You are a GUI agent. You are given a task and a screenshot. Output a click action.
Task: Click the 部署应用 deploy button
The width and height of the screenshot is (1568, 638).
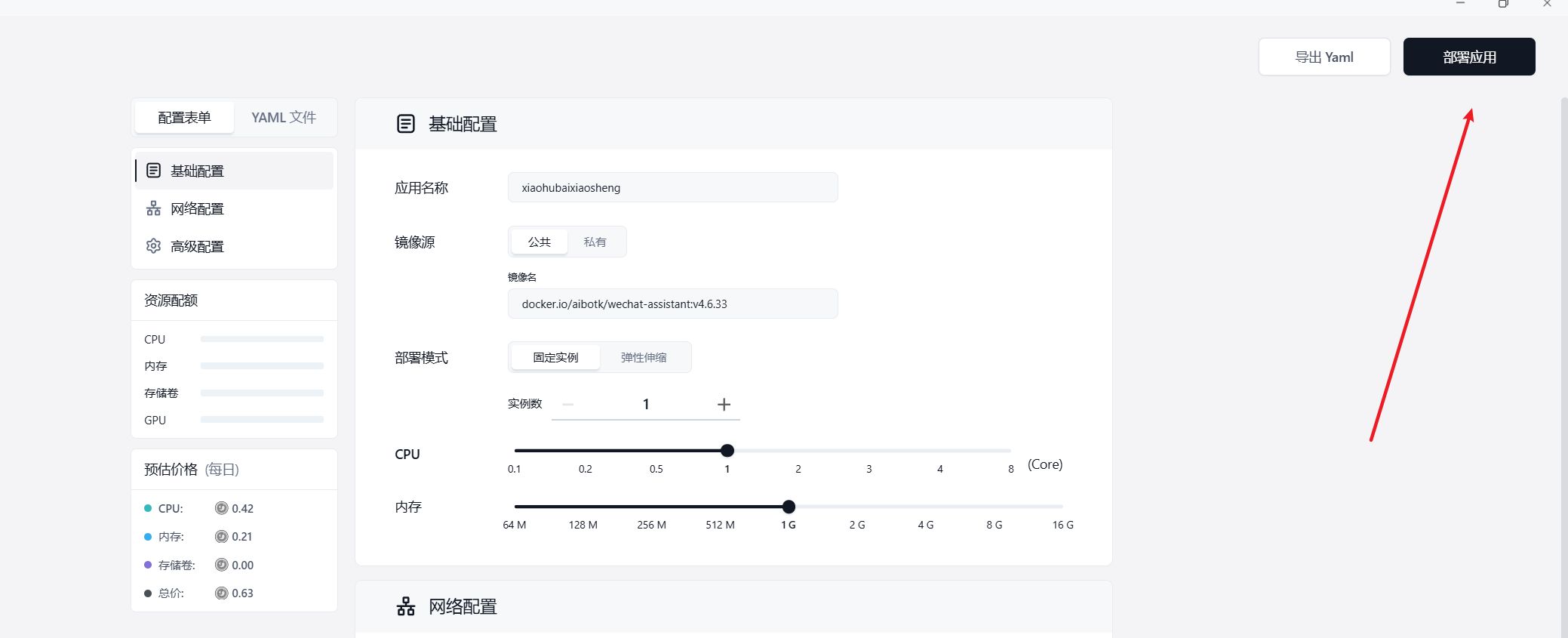(x=1469, y=57)
